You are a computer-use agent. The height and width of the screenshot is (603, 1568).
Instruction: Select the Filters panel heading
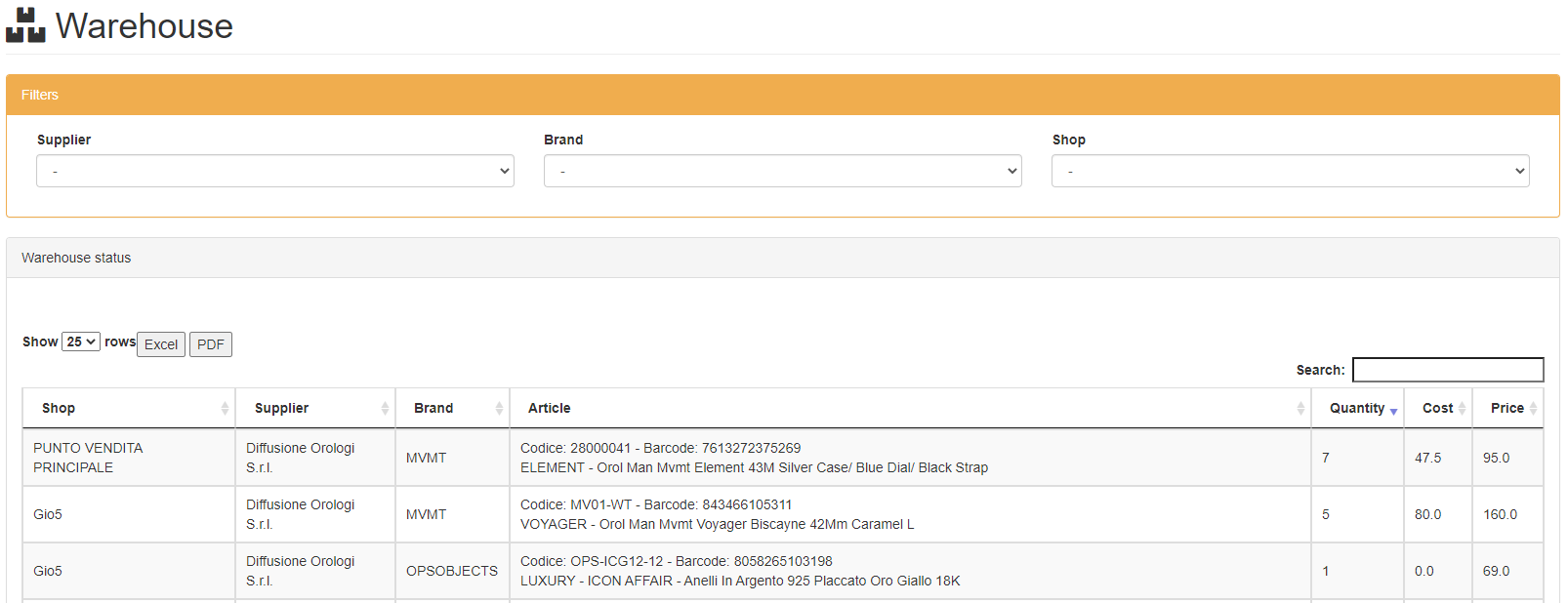pos(783,95)
